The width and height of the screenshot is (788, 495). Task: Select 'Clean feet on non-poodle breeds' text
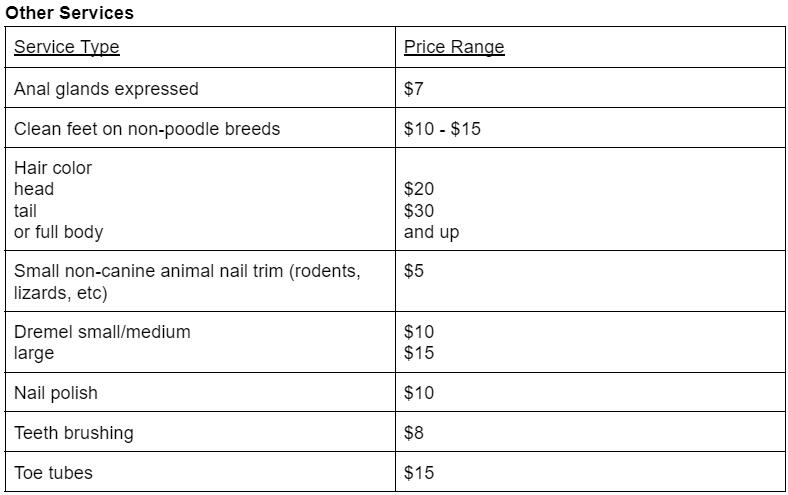[147, 129]
